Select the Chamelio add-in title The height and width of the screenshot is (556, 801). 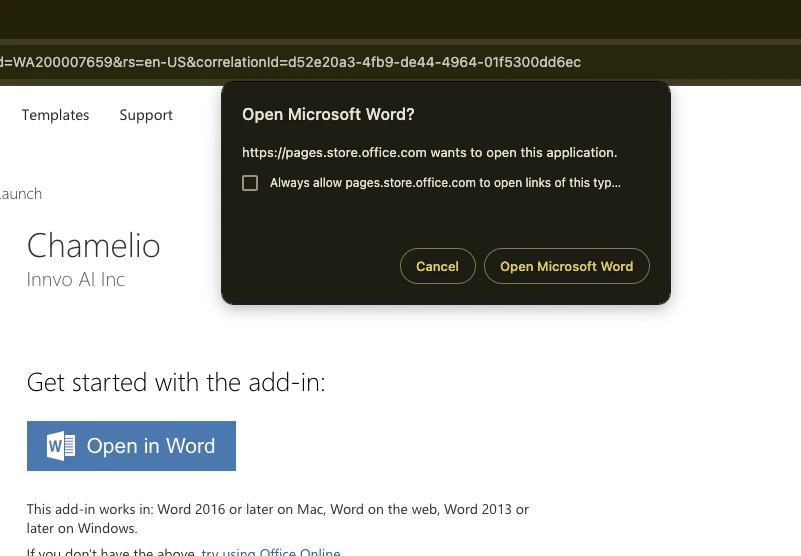click(x=93, y=245)
